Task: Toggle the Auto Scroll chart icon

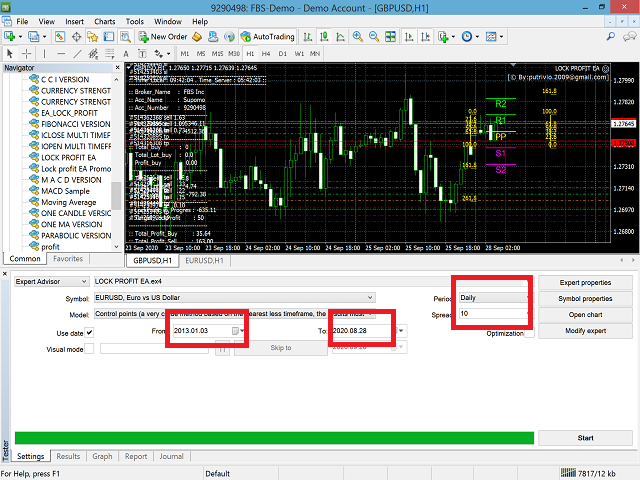Action: click(x=409, y=37)
